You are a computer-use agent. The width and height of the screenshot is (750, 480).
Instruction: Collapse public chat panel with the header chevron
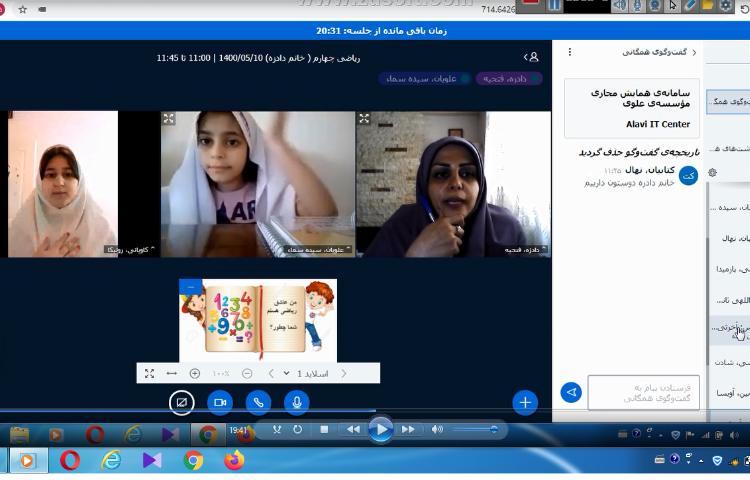pos(694,52)
